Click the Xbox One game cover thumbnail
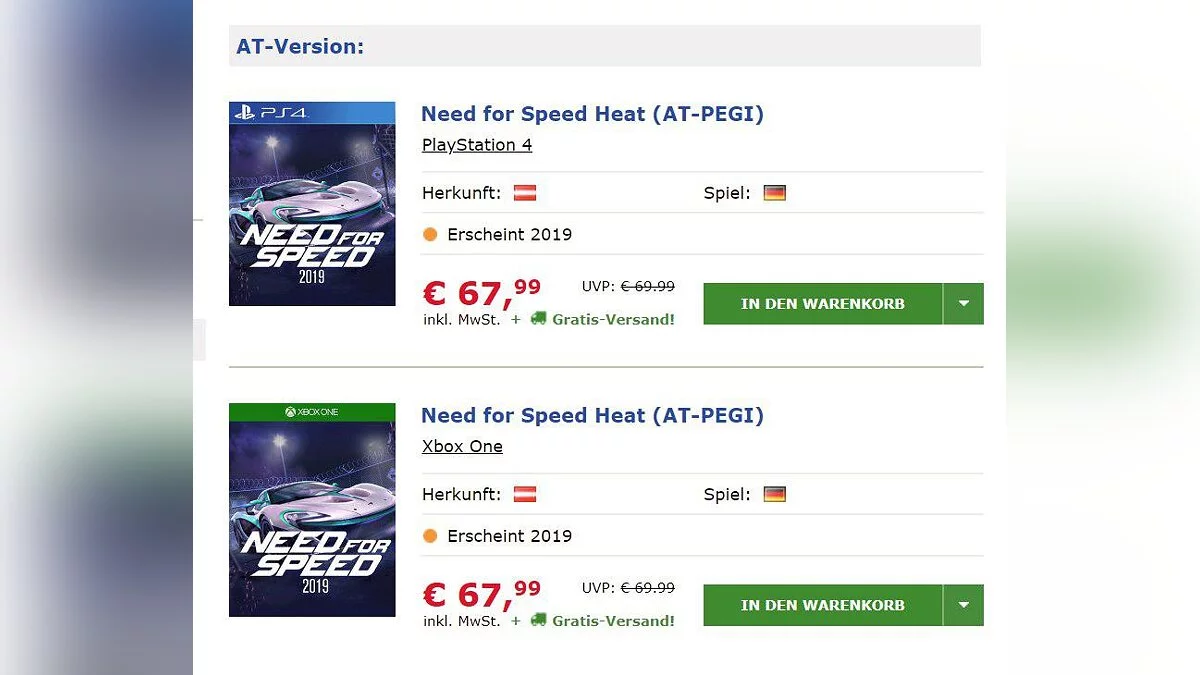The image size is (1200, 675). pos(312,510)
